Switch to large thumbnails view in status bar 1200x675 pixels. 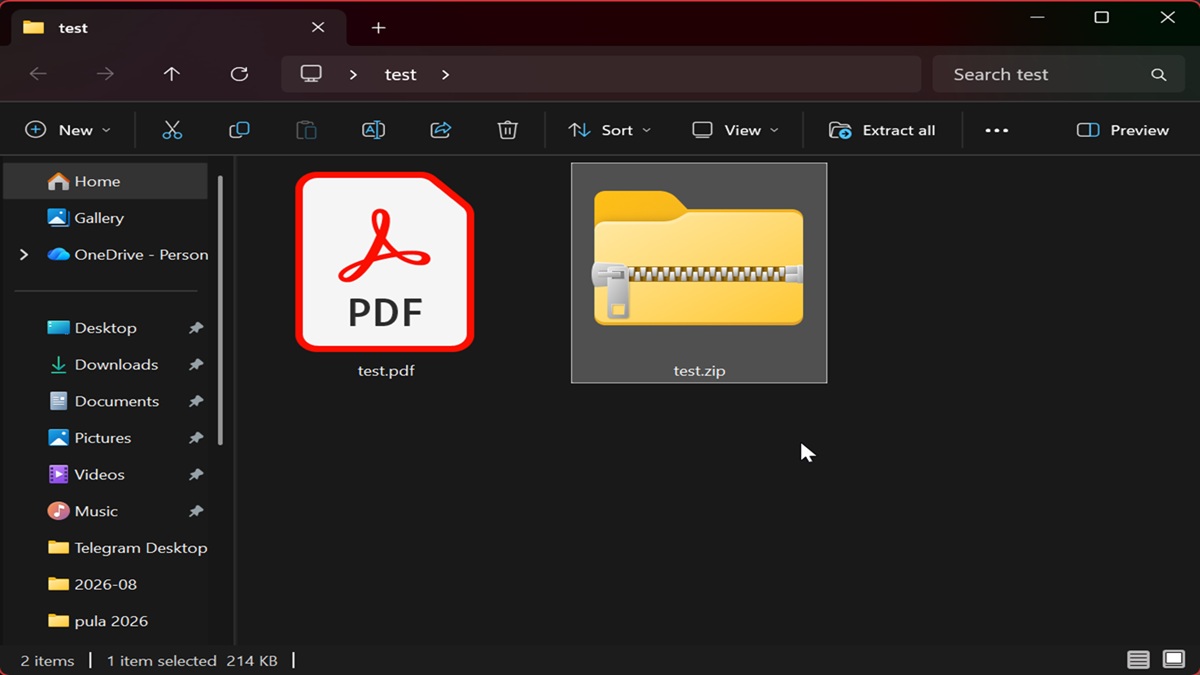coord(1174,660)
